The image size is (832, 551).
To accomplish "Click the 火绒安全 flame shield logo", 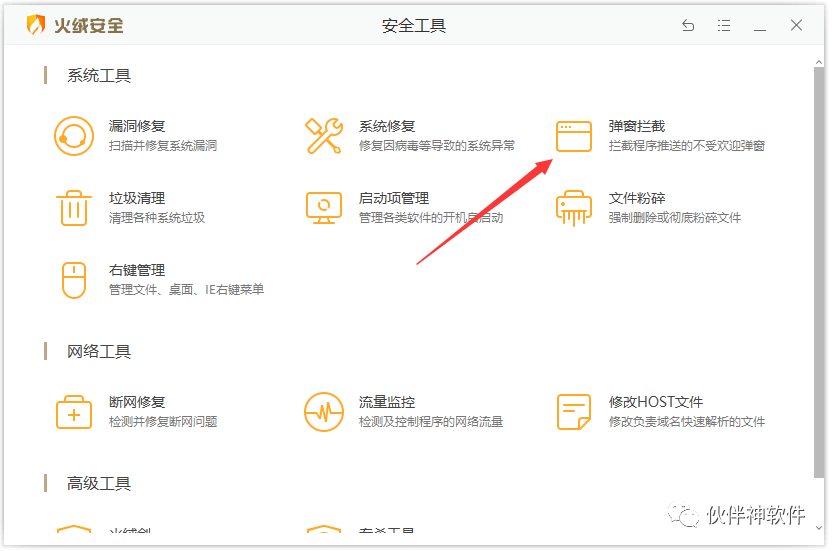I will (36, 25).
